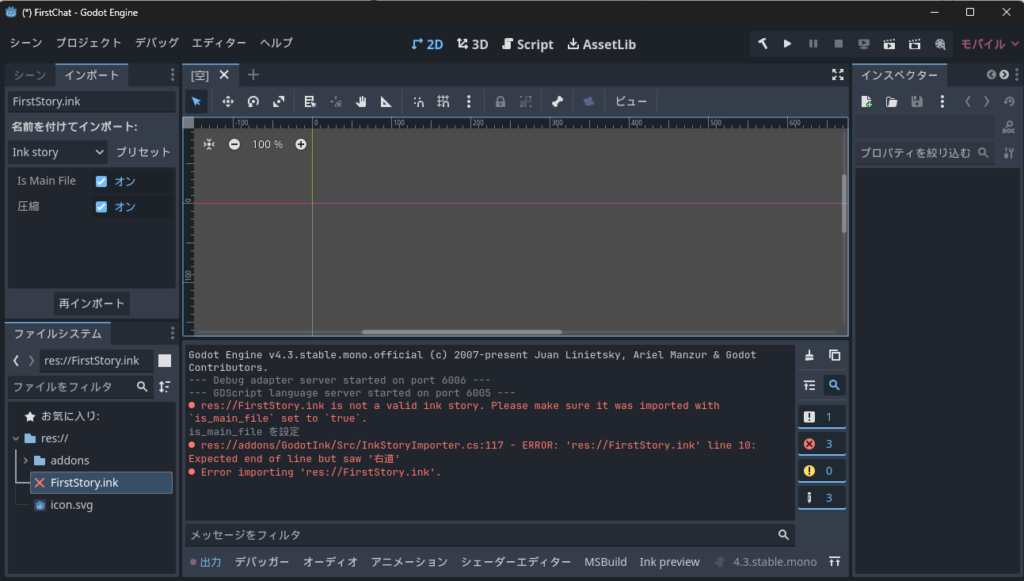Click the ファイルをフィルタ filter field
The width and height of the screenshot is (1024, 581).
point(80,387)
